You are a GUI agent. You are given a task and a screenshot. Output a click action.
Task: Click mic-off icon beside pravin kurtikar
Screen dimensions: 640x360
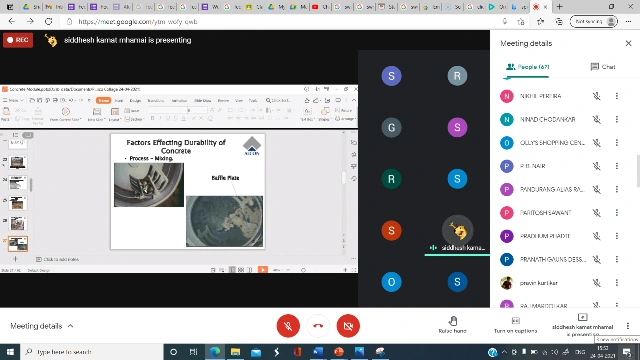(596, 282)
